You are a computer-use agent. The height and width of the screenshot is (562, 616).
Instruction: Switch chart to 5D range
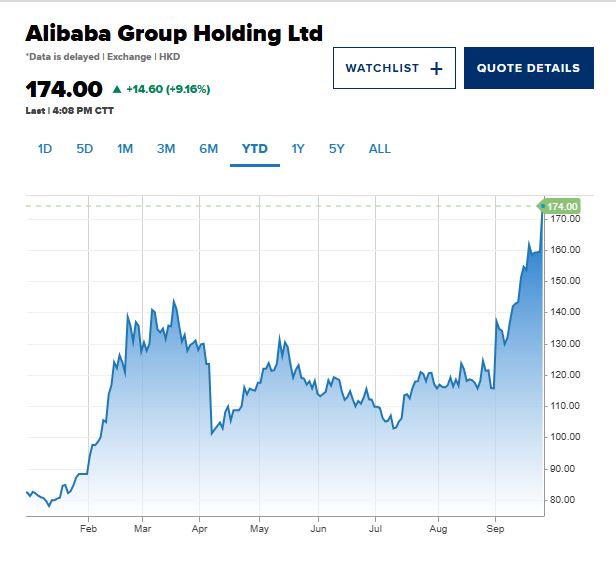pos(85,149)
